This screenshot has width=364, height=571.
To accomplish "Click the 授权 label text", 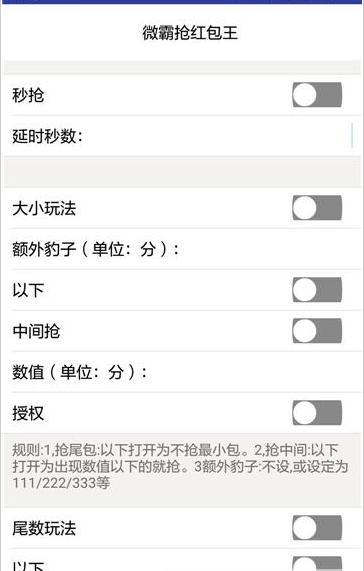I will pyautogui.click(x=28, y=413).
